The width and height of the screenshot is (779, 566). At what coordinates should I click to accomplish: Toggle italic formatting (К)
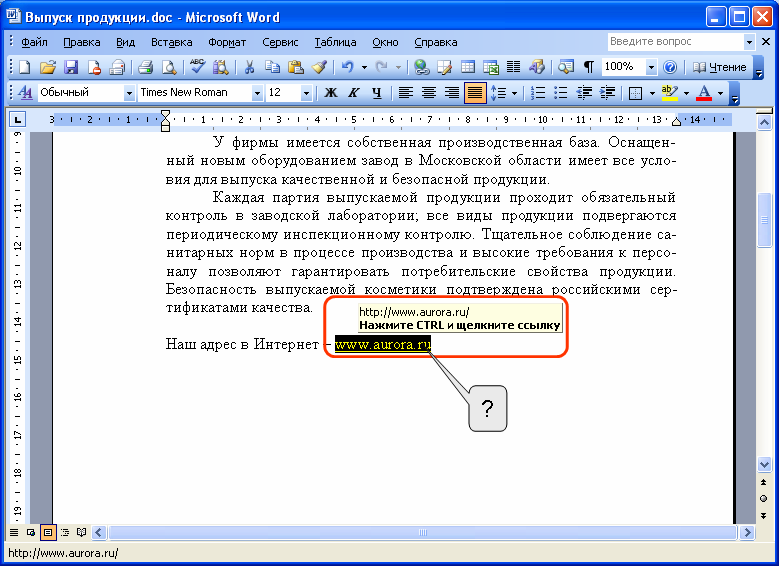pos(353,93)
